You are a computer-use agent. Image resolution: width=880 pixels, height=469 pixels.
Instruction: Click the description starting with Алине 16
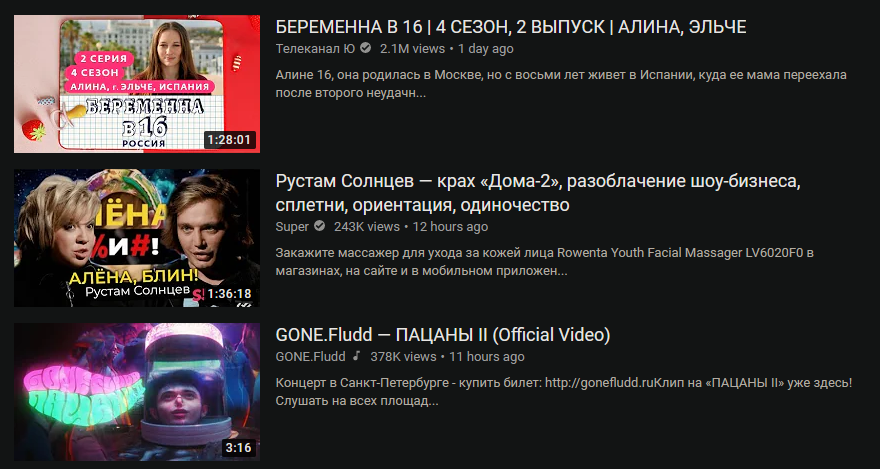tap(561, 84)
